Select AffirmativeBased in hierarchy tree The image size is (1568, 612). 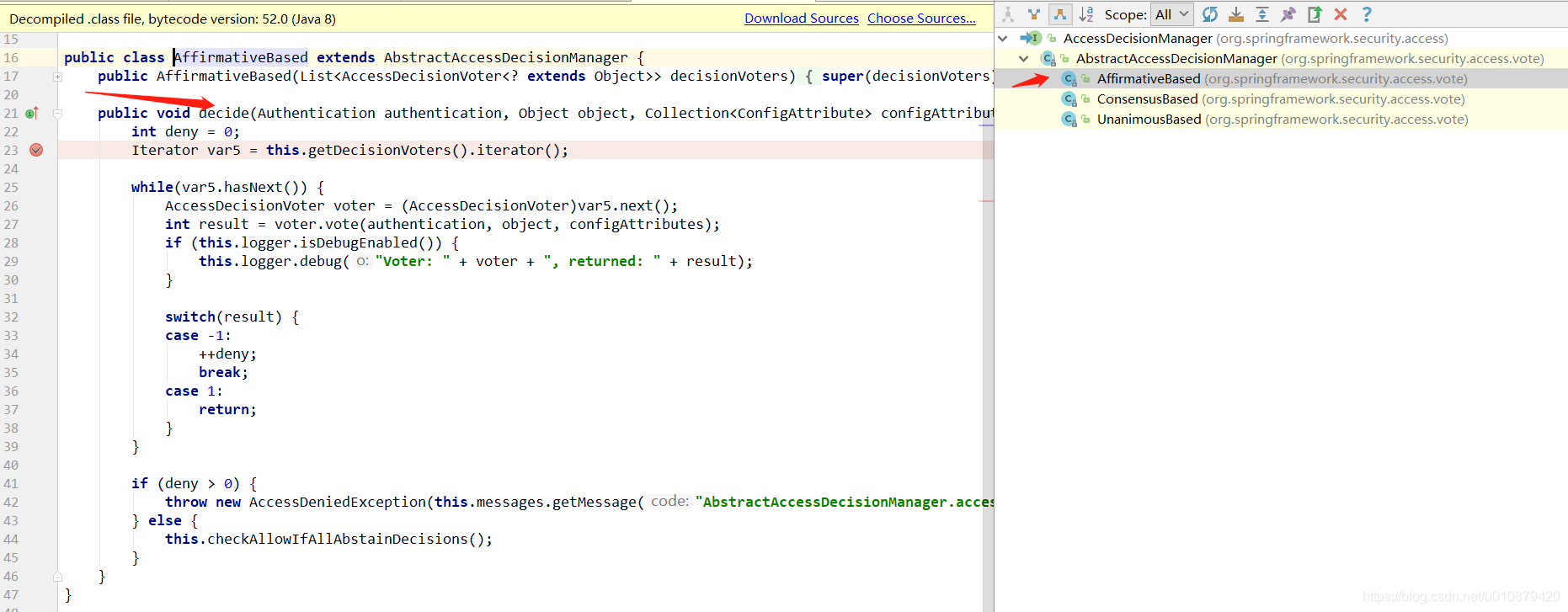[1149, 78]
